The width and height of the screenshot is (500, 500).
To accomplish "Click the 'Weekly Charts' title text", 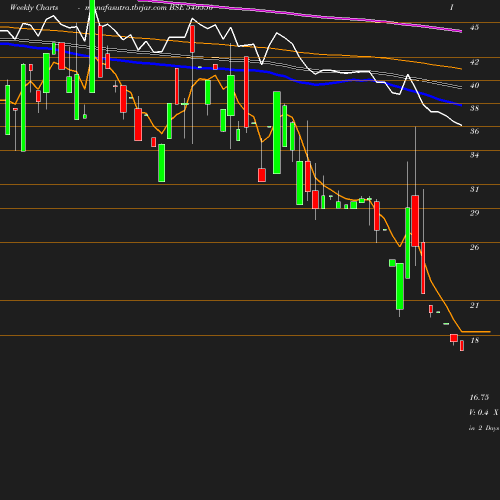I will 34,7.
